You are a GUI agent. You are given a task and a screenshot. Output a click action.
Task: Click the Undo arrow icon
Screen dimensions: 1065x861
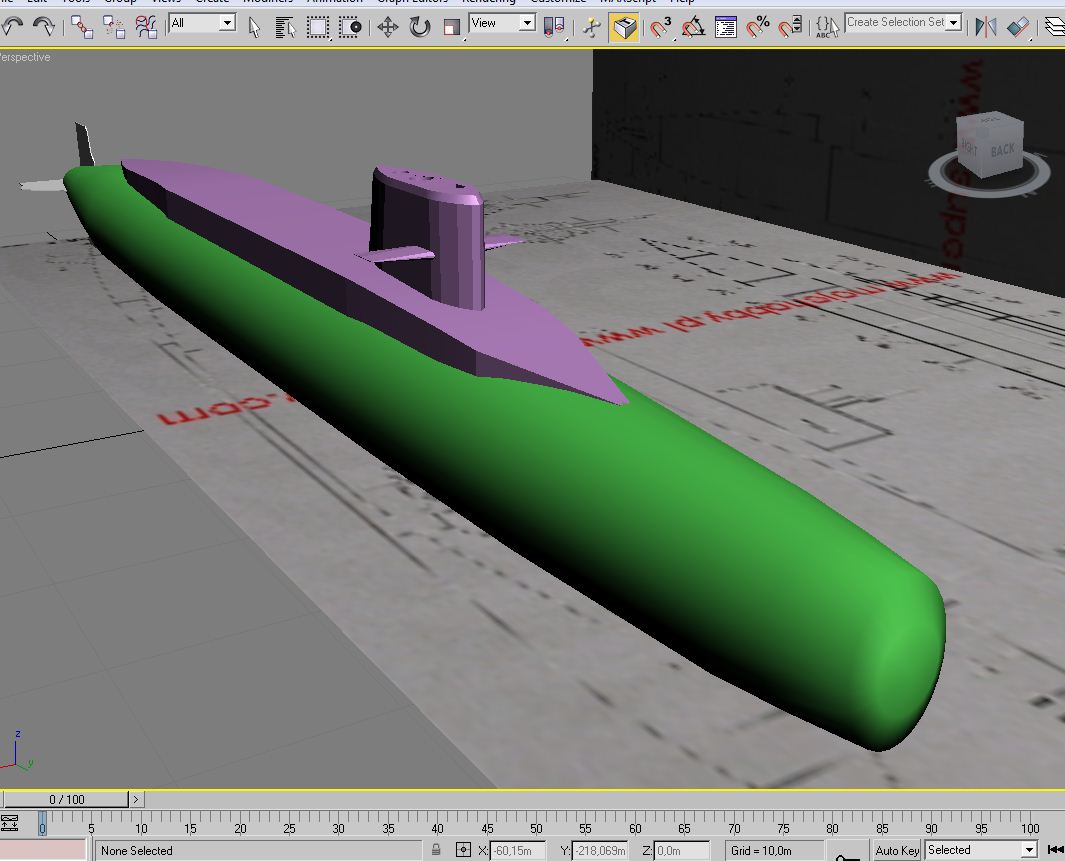pos(12,27)
